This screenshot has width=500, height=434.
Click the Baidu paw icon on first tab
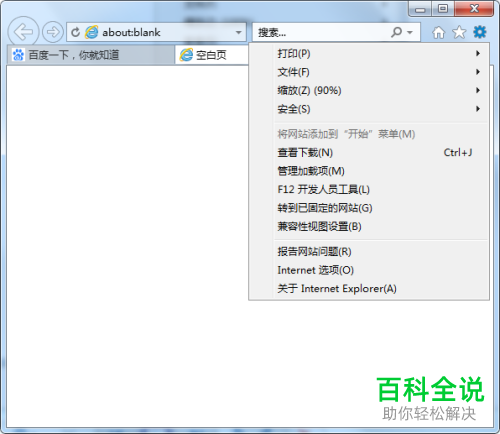point(18,55)
